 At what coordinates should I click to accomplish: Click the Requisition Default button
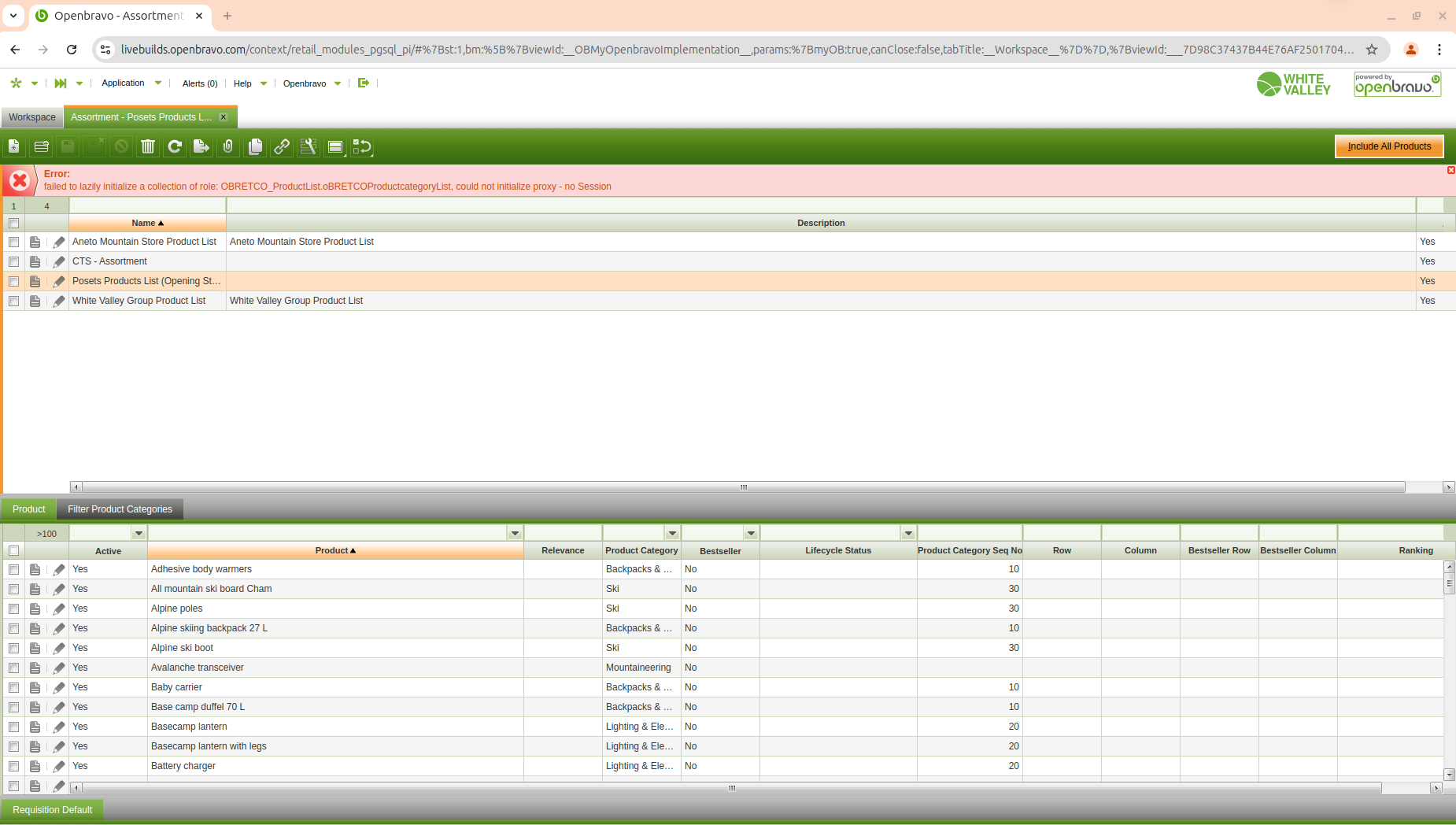(x=53, y=810)
